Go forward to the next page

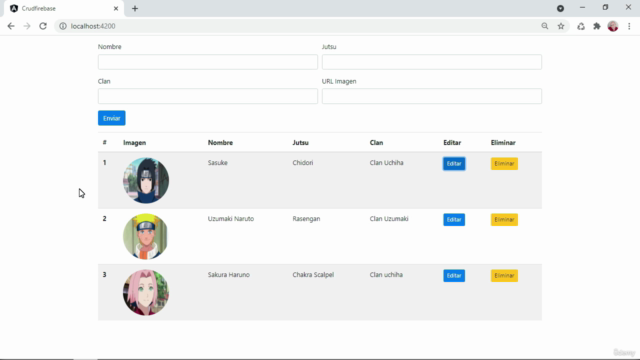click(x=27, y=26)
